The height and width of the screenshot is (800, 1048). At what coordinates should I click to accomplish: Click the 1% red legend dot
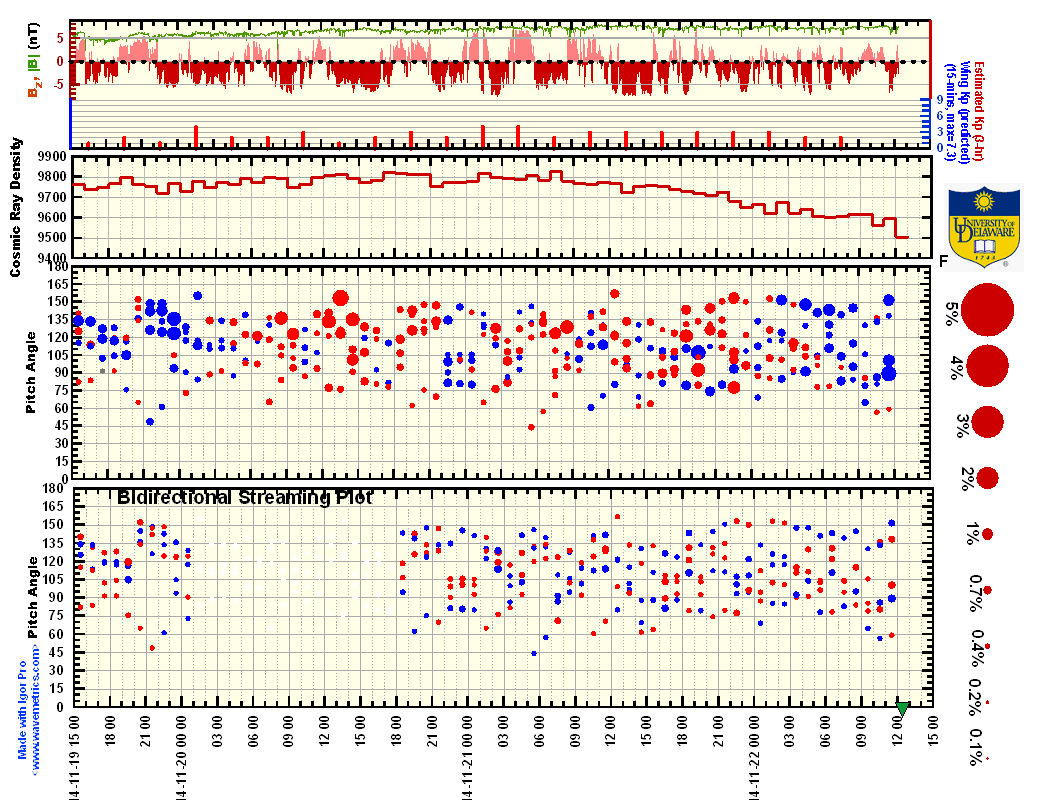point(987,534)
